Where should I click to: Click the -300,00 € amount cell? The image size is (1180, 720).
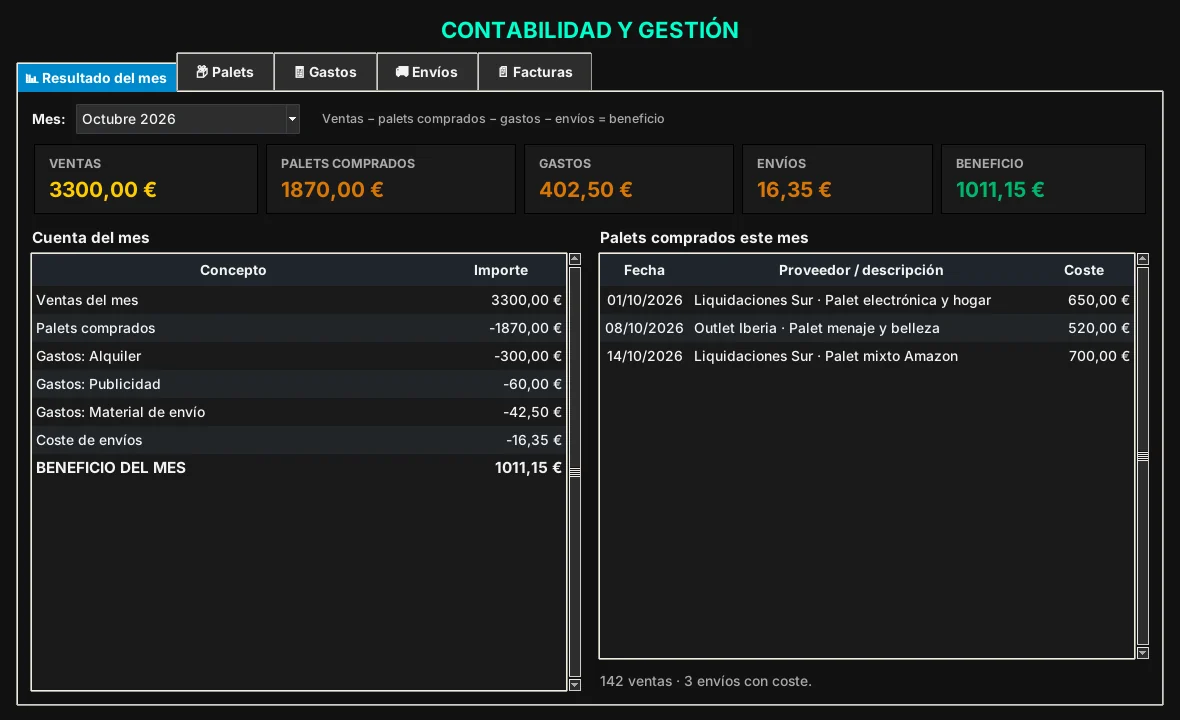coord(528,356)
